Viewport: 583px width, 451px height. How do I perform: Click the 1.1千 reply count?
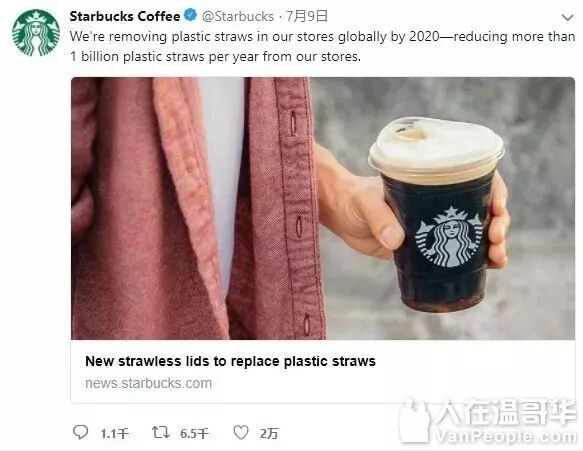click(115, 434)
